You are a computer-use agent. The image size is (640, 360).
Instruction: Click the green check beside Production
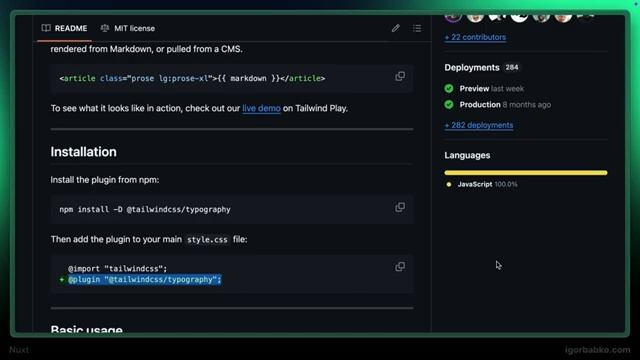449,104
